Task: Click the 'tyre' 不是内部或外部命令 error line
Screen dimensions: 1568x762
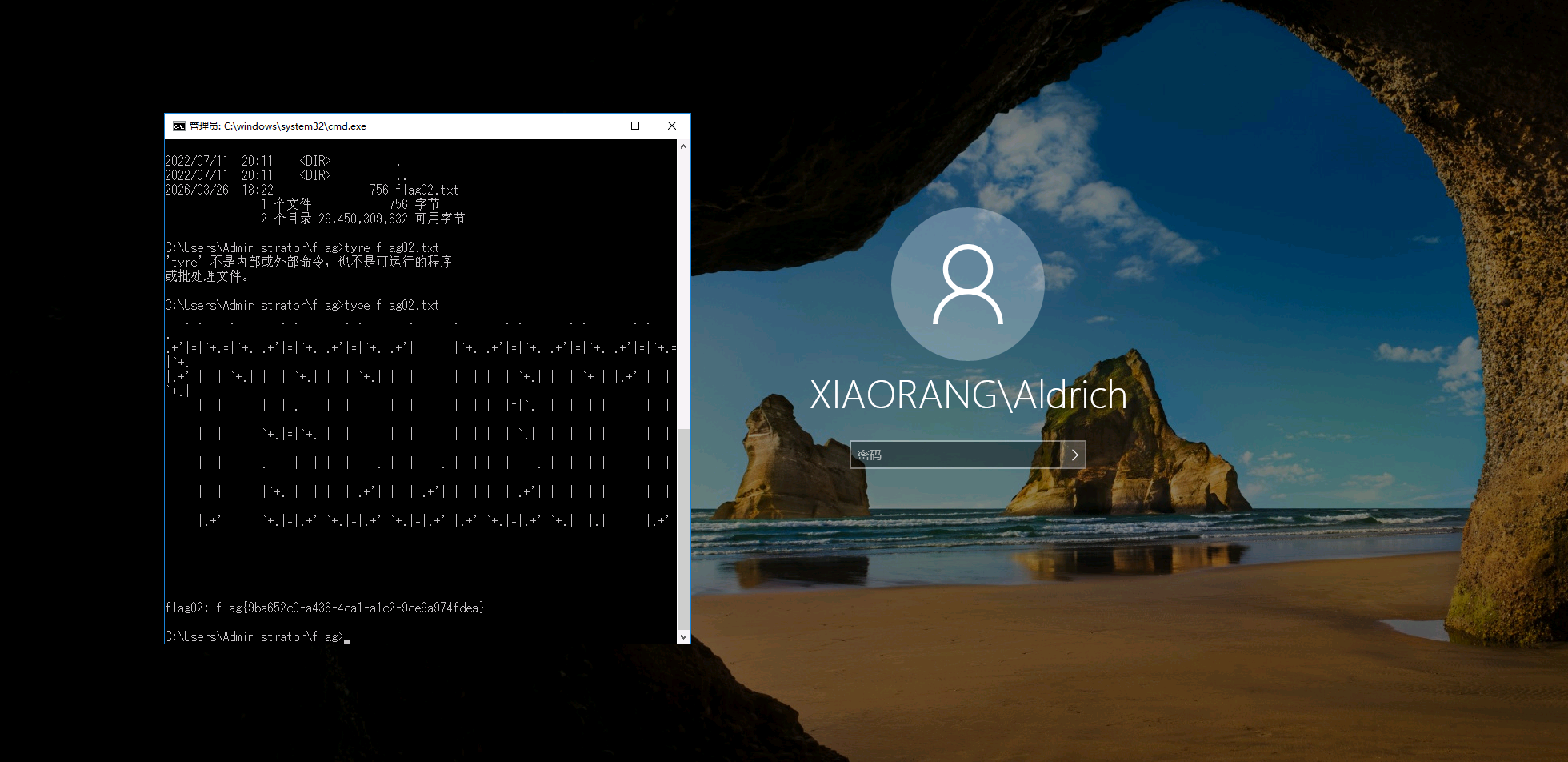Action: pyautogui.click(x=309, y=263)
